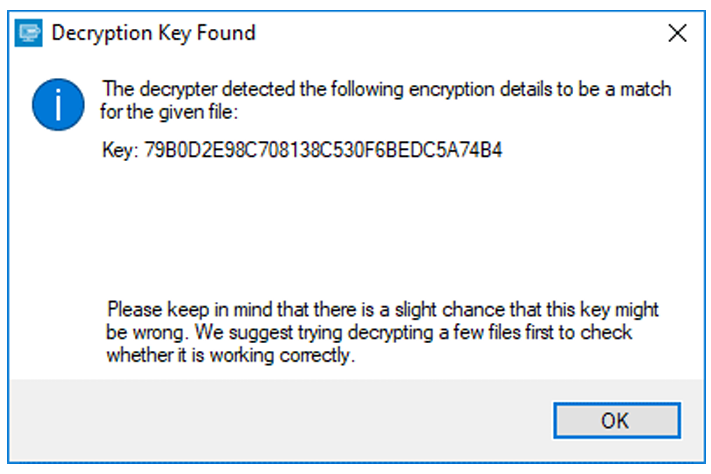Click the word 'match' in the first line

pos(645,89)
